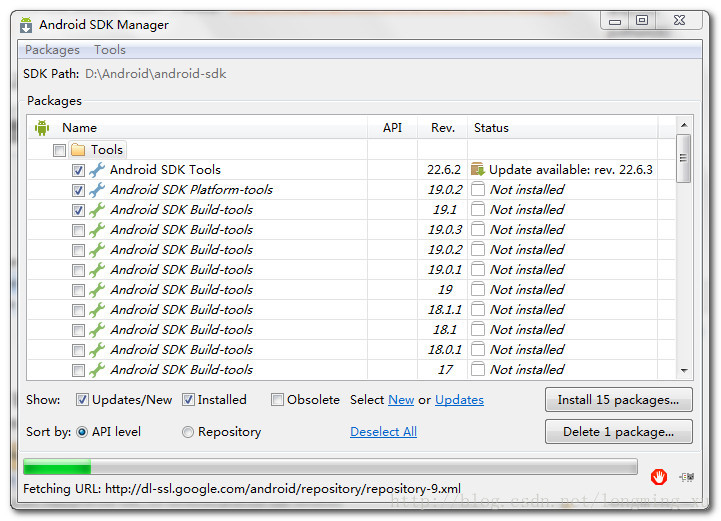Check Build-tools rev. 18.1.1 checkbox
The width and height of the screenshot is (721, 521).
[78, 310]
